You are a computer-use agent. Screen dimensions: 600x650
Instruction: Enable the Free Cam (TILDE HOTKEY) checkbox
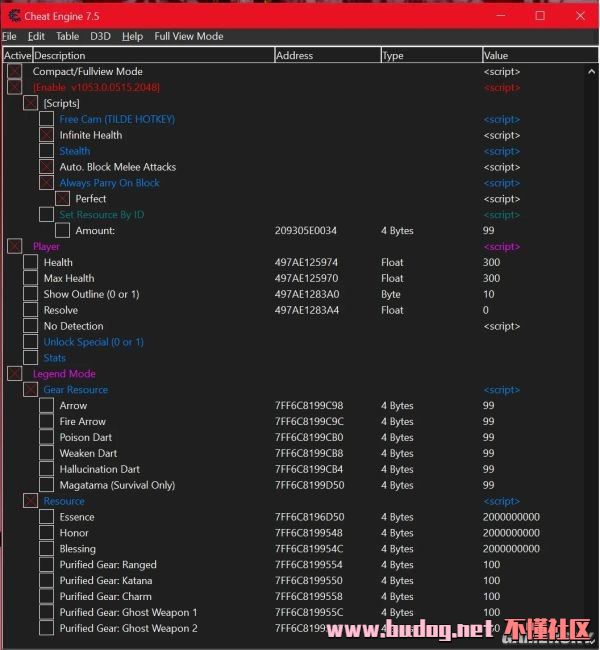tap(46, 119)
